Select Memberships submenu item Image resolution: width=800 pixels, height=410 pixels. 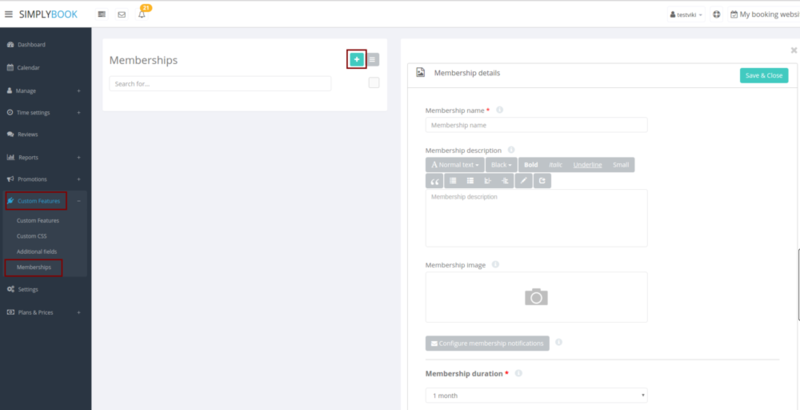(34, 267)
